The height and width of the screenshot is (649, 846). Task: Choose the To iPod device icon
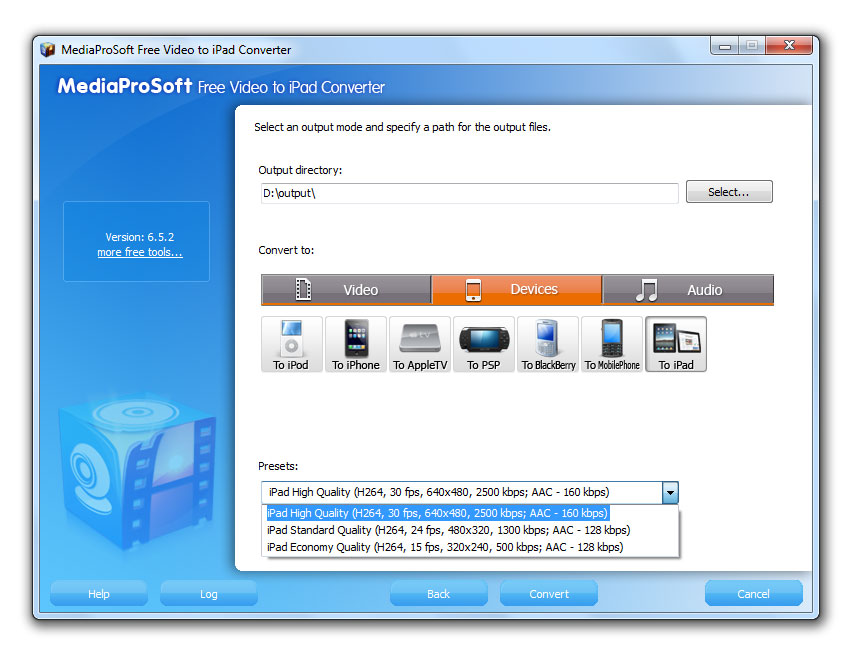pos(291,344)
